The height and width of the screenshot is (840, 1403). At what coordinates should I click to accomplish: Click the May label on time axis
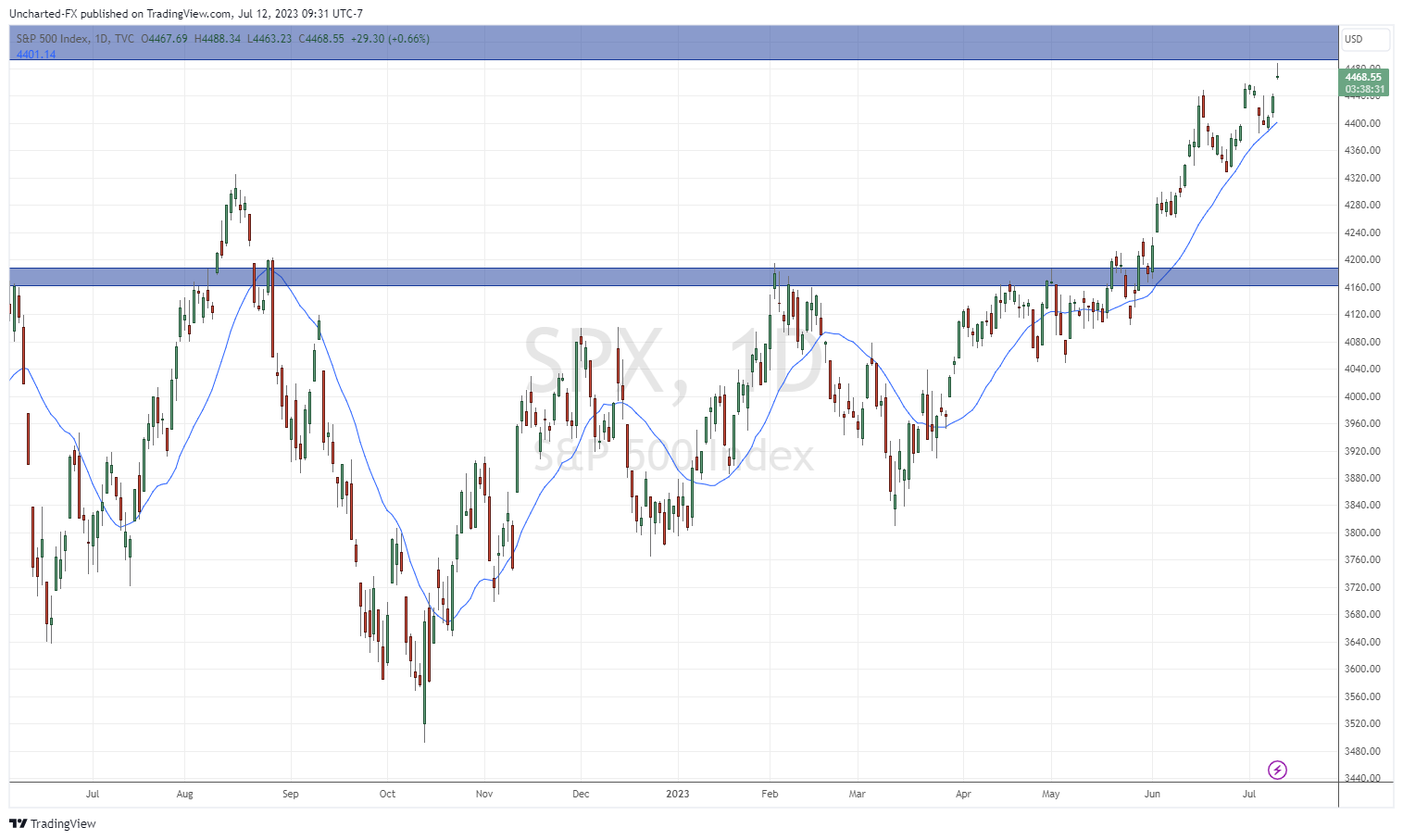point(1051,794)
